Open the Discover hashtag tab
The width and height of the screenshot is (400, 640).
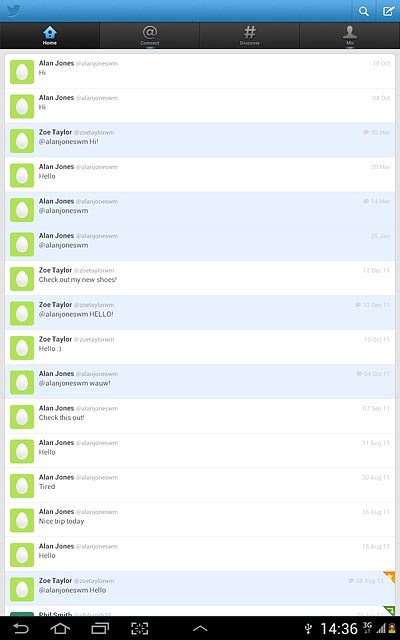click(249, 36)
